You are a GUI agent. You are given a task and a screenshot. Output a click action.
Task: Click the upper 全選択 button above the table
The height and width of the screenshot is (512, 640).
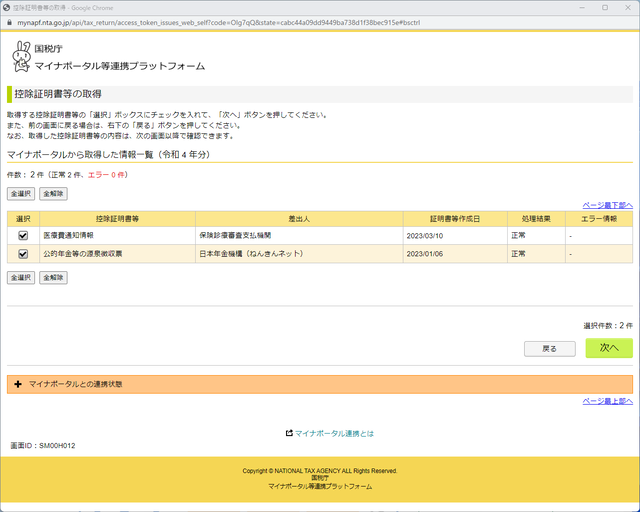click(x=21, y=194)
